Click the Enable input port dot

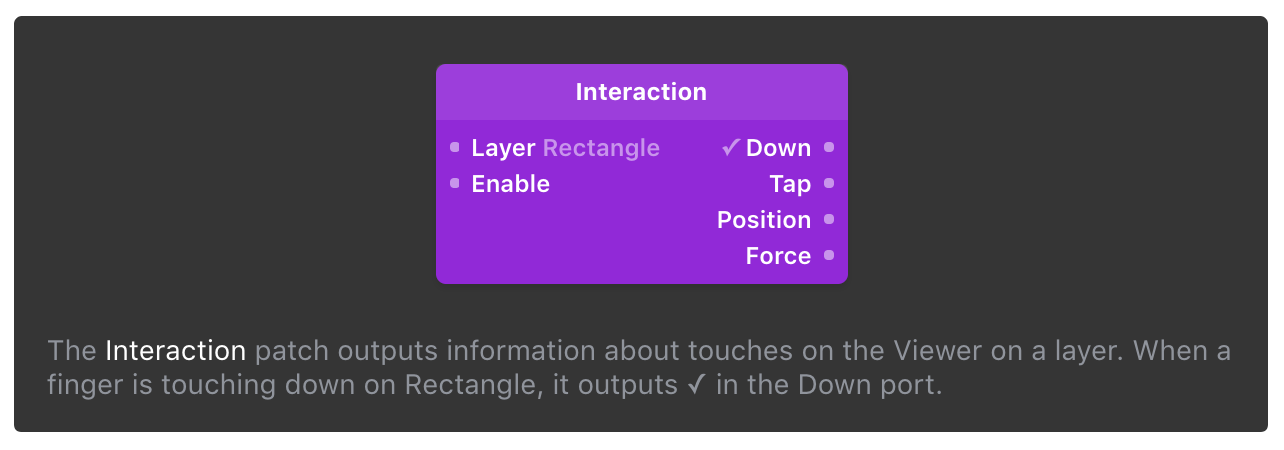[455, 183]
